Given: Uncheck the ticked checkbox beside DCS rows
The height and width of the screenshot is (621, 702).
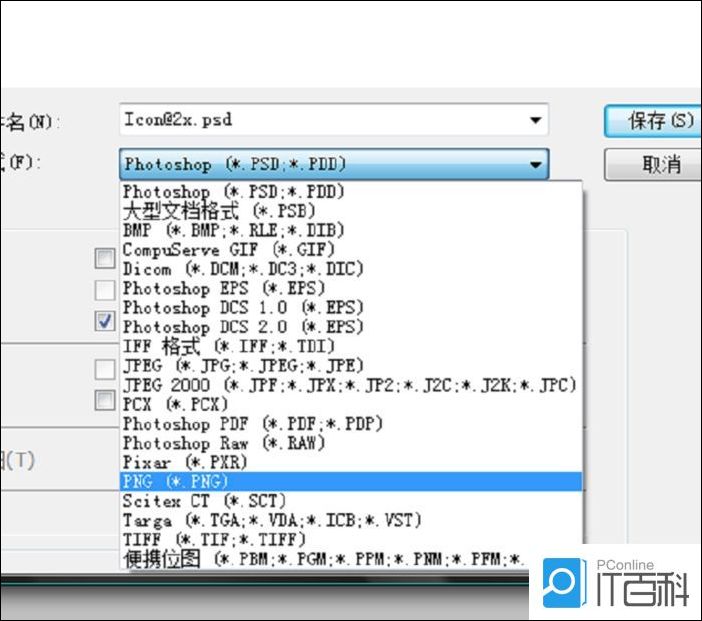Looking at the screenshot, I should point(105,321).
